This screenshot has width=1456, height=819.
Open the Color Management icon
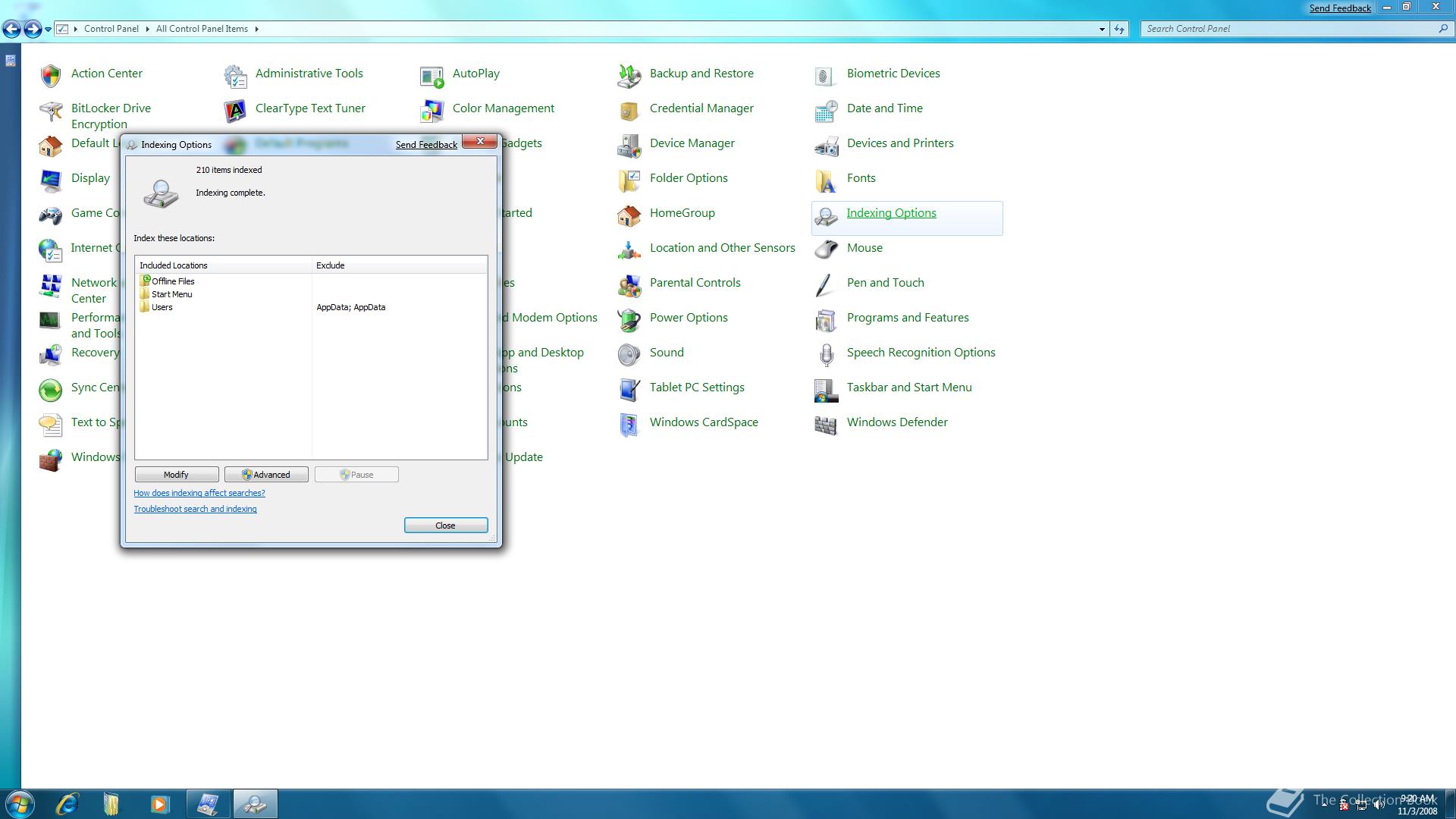click(x=432, y=111)
